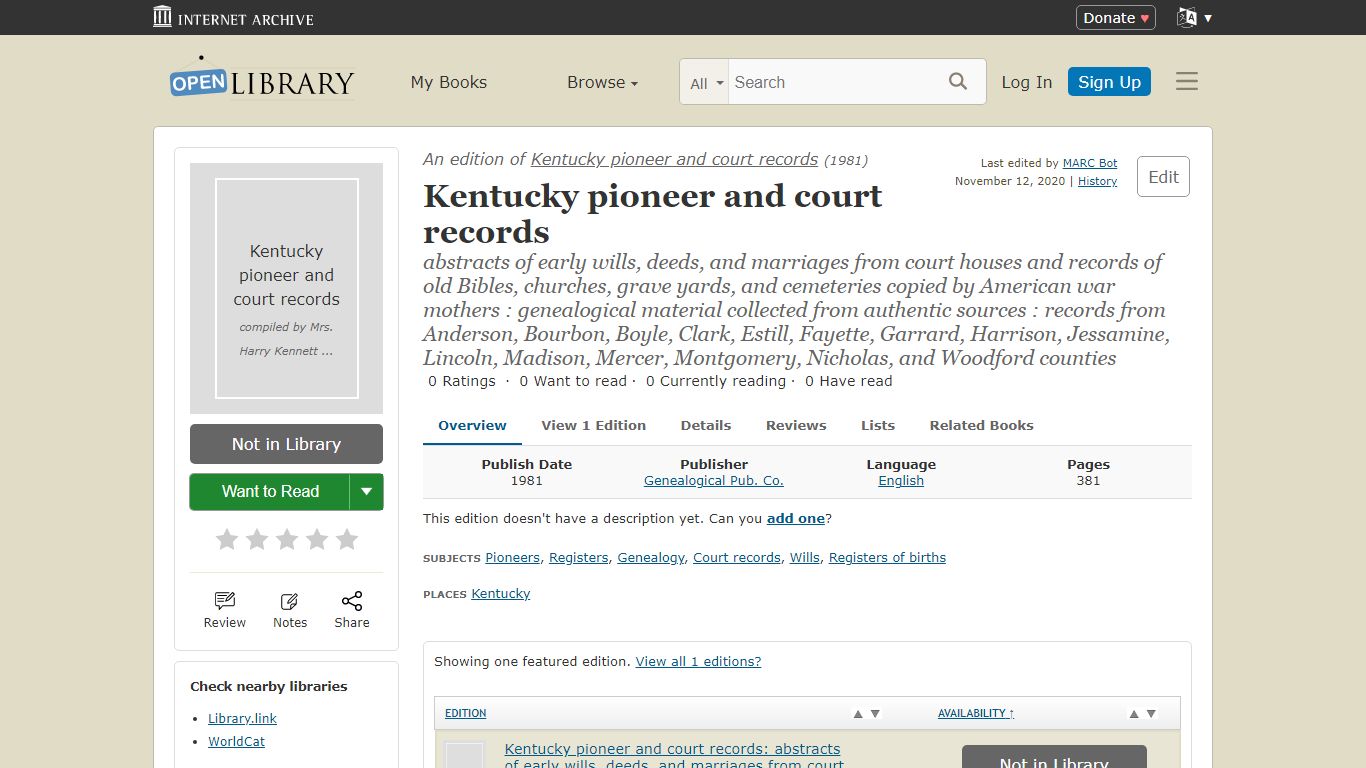Open the WorldCat link
This screenshot has width=1366, height=768.
click(236, 742)
